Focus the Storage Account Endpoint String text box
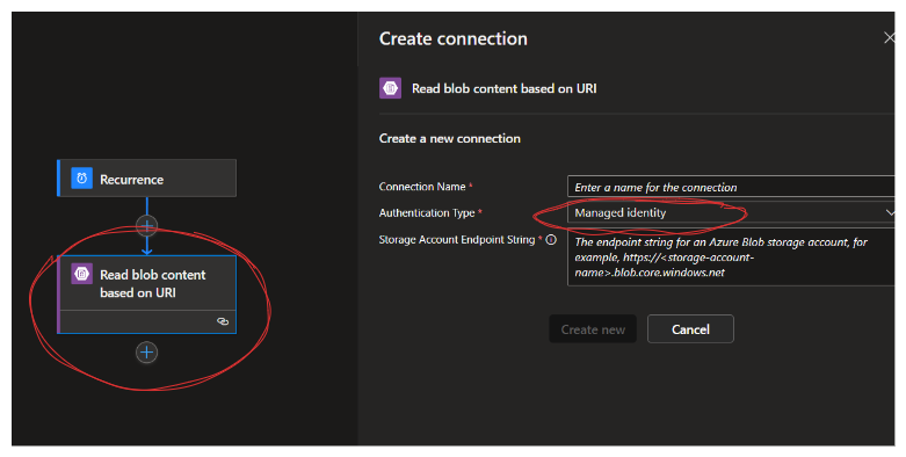Screen dimensions: 906x457 [731, 257]
